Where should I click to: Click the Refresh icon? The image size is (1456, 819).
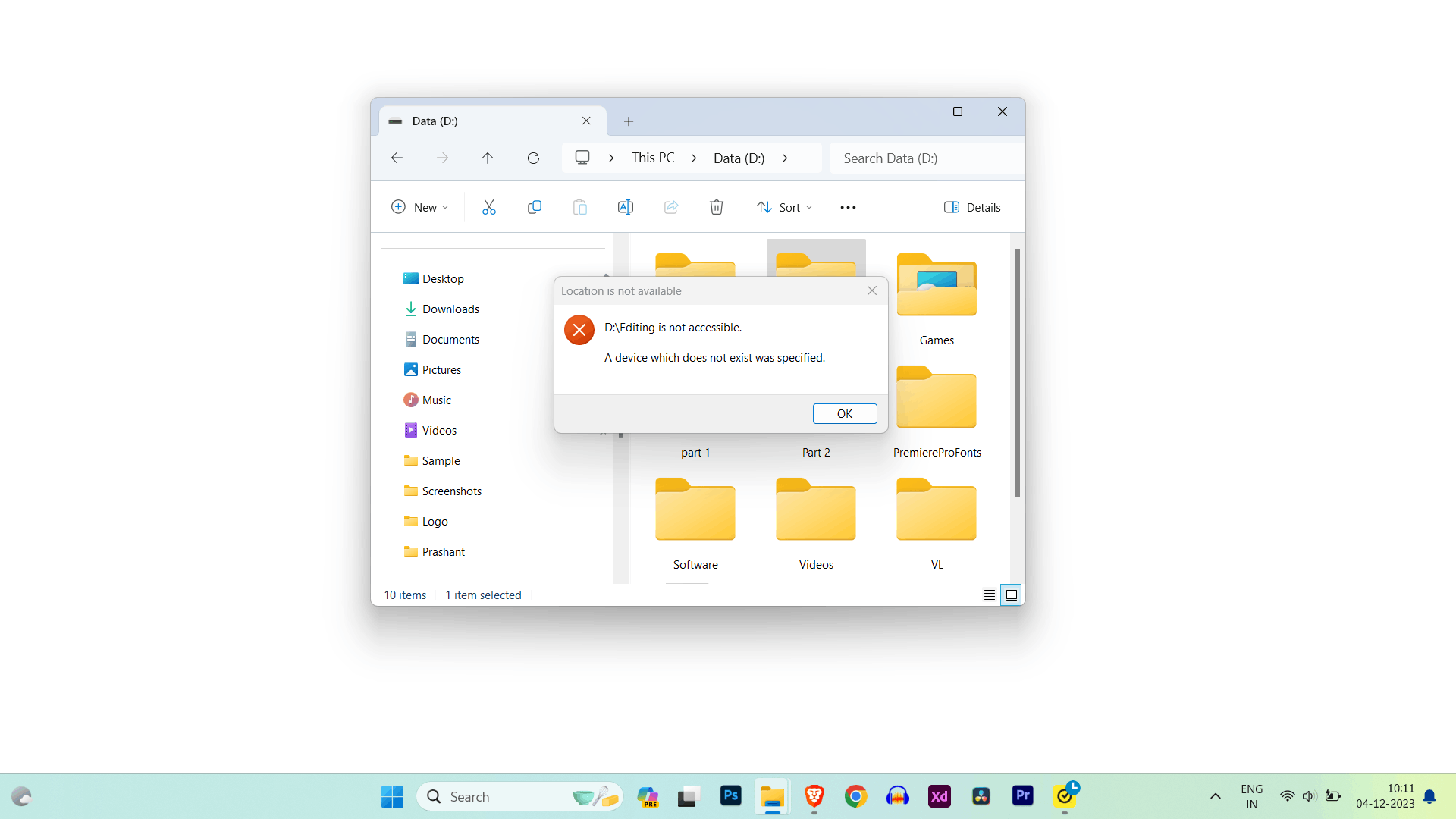pyautogui.click(x=533, y=158)
